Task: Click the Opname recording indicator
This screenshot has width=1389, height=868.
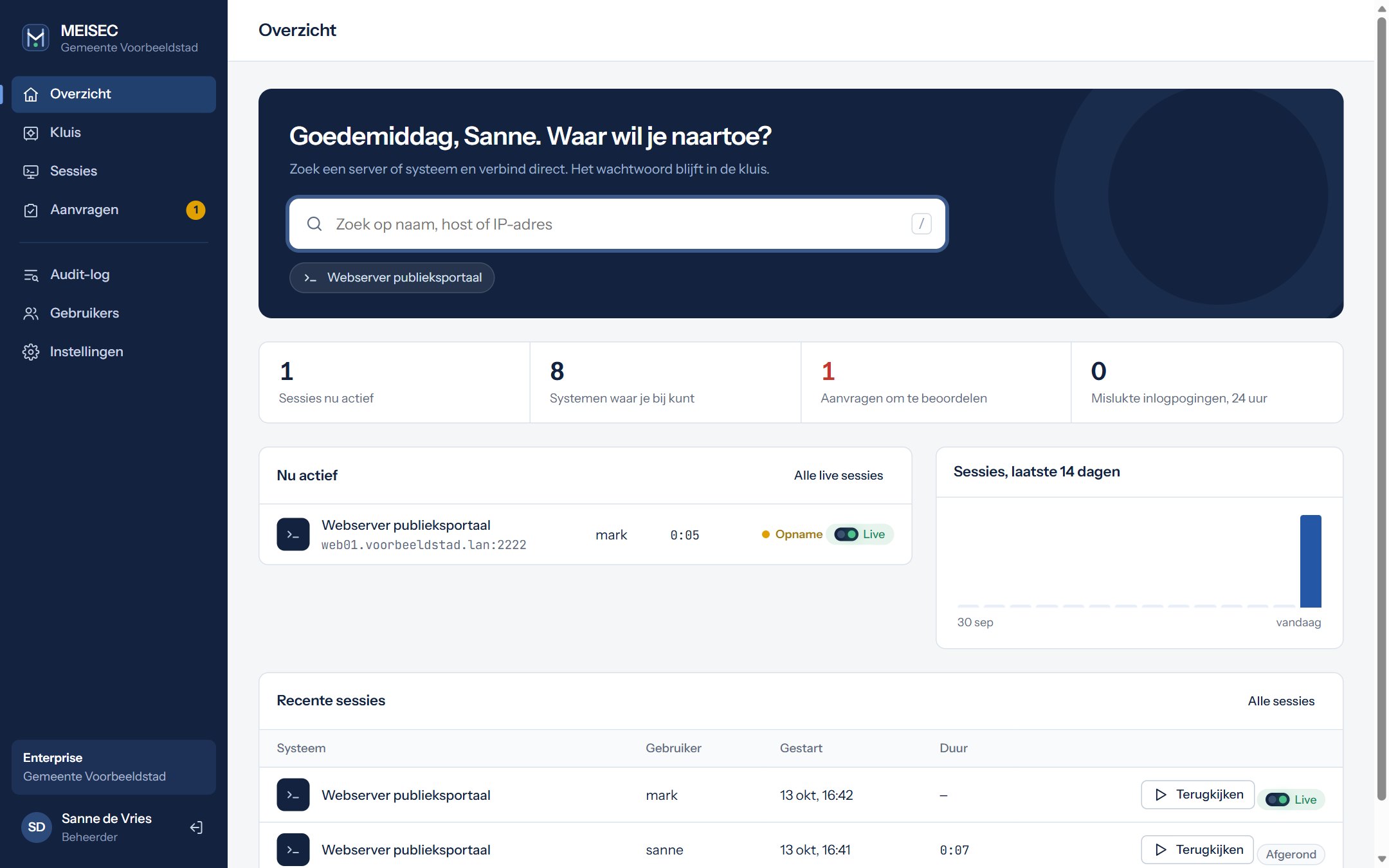Action: point(792,534)
